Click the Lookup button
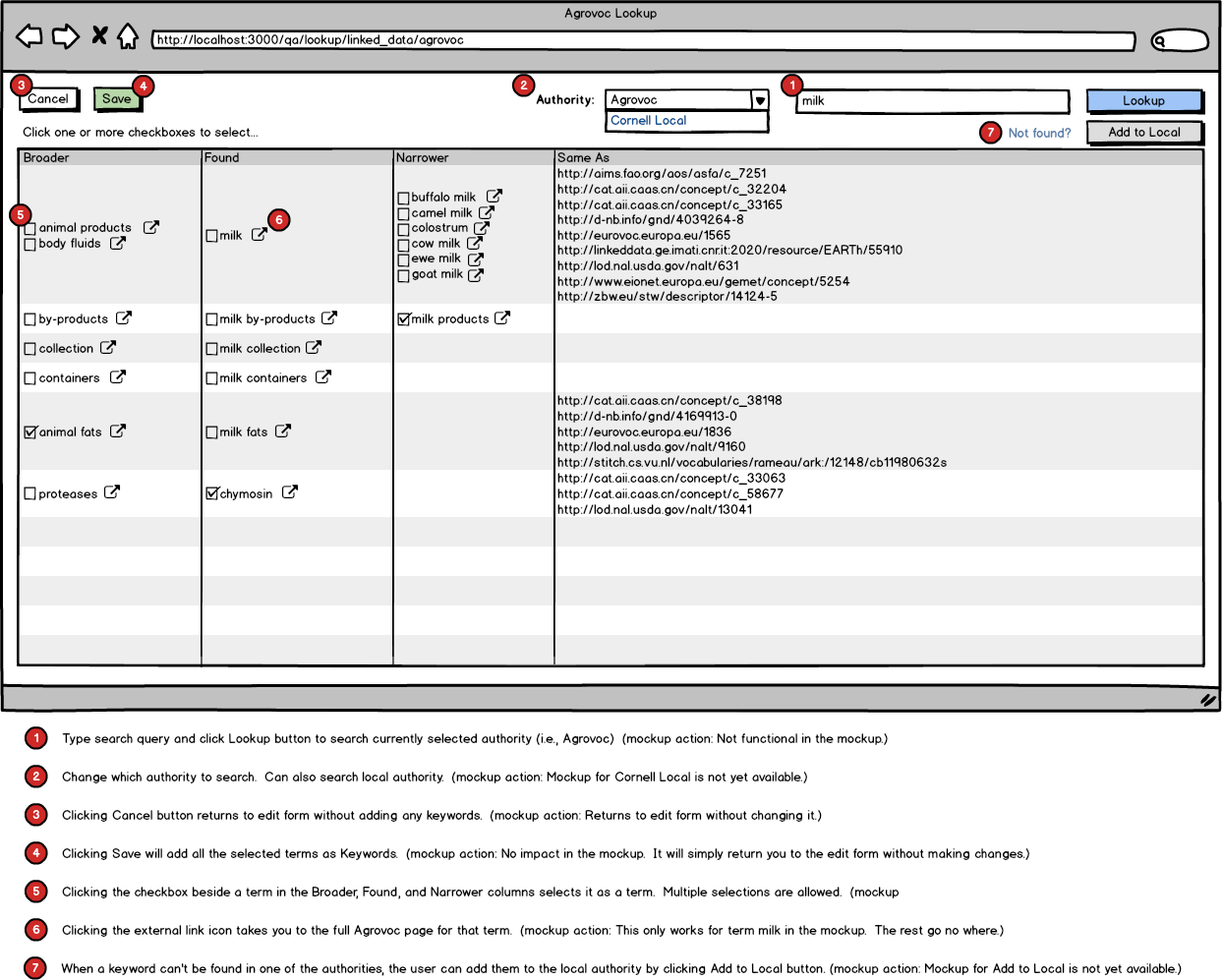This screenshot has width=1222, height=980. 1144,100
